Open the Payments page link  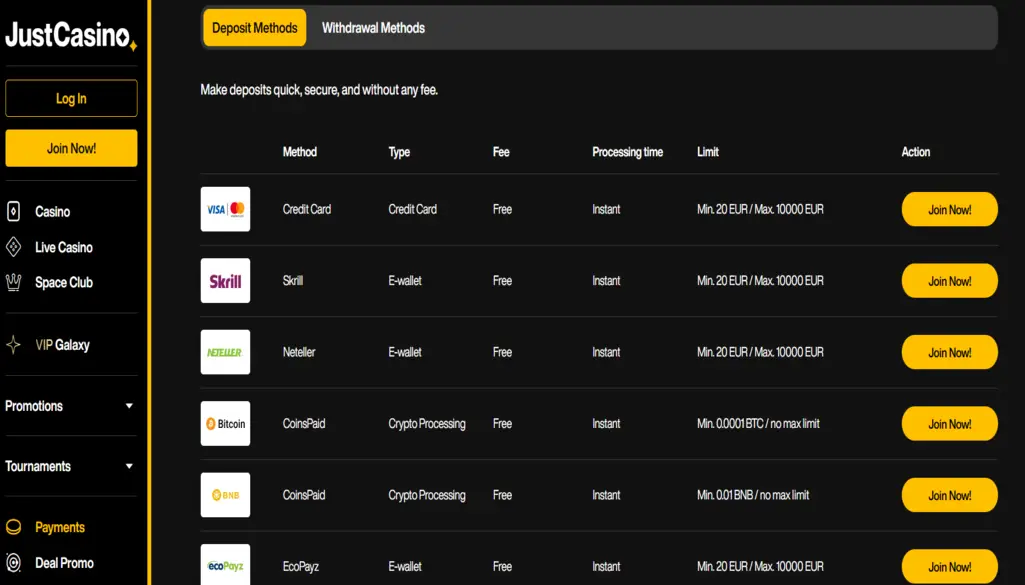tap(60, 527)
